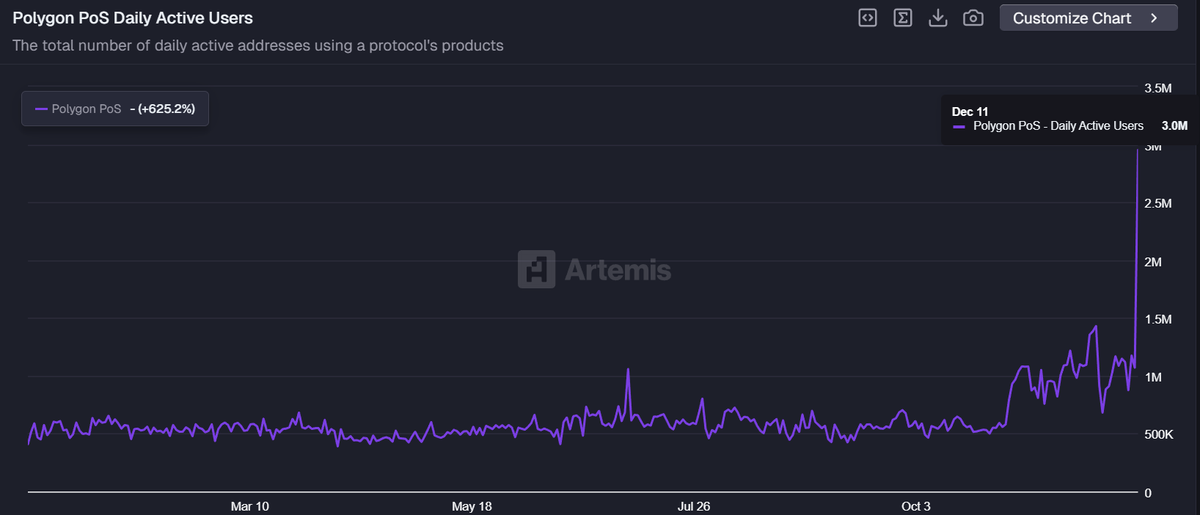
Task: Click the +625.2% change value in legend
Action: (165, 108)
